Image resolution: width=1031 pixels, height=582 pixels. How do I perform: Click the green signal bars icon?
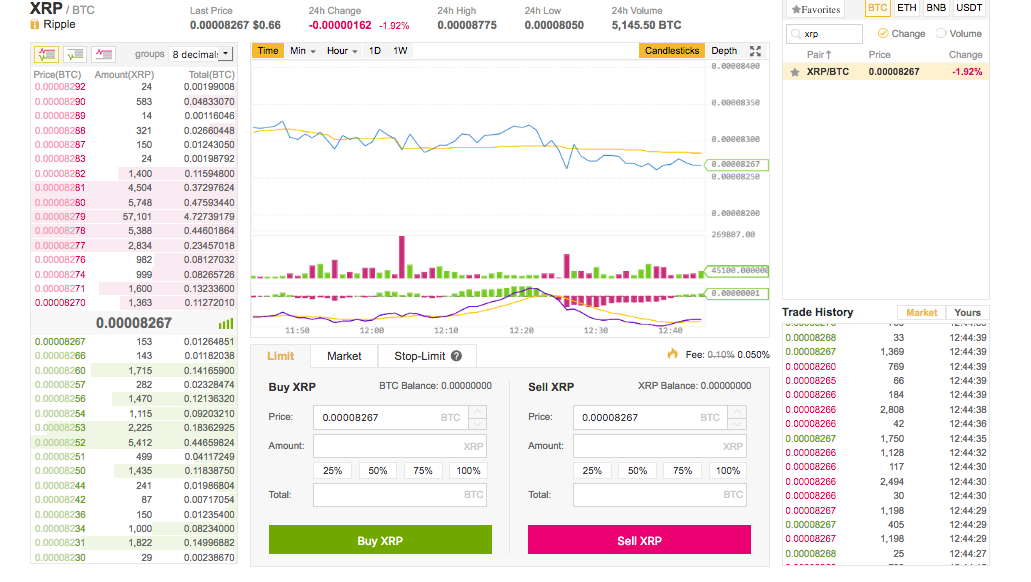(x=226, y=324)
